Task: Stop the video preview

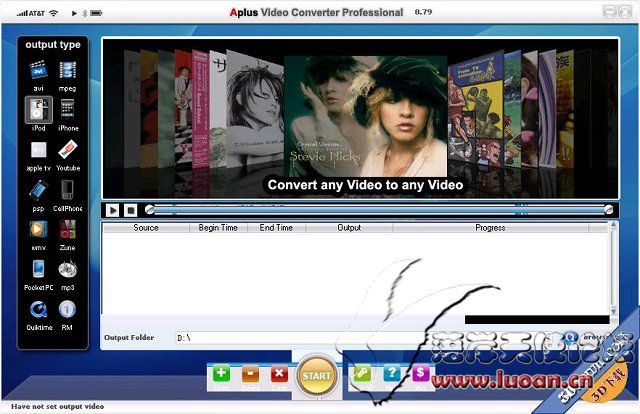Action: (x=131, y=210)
